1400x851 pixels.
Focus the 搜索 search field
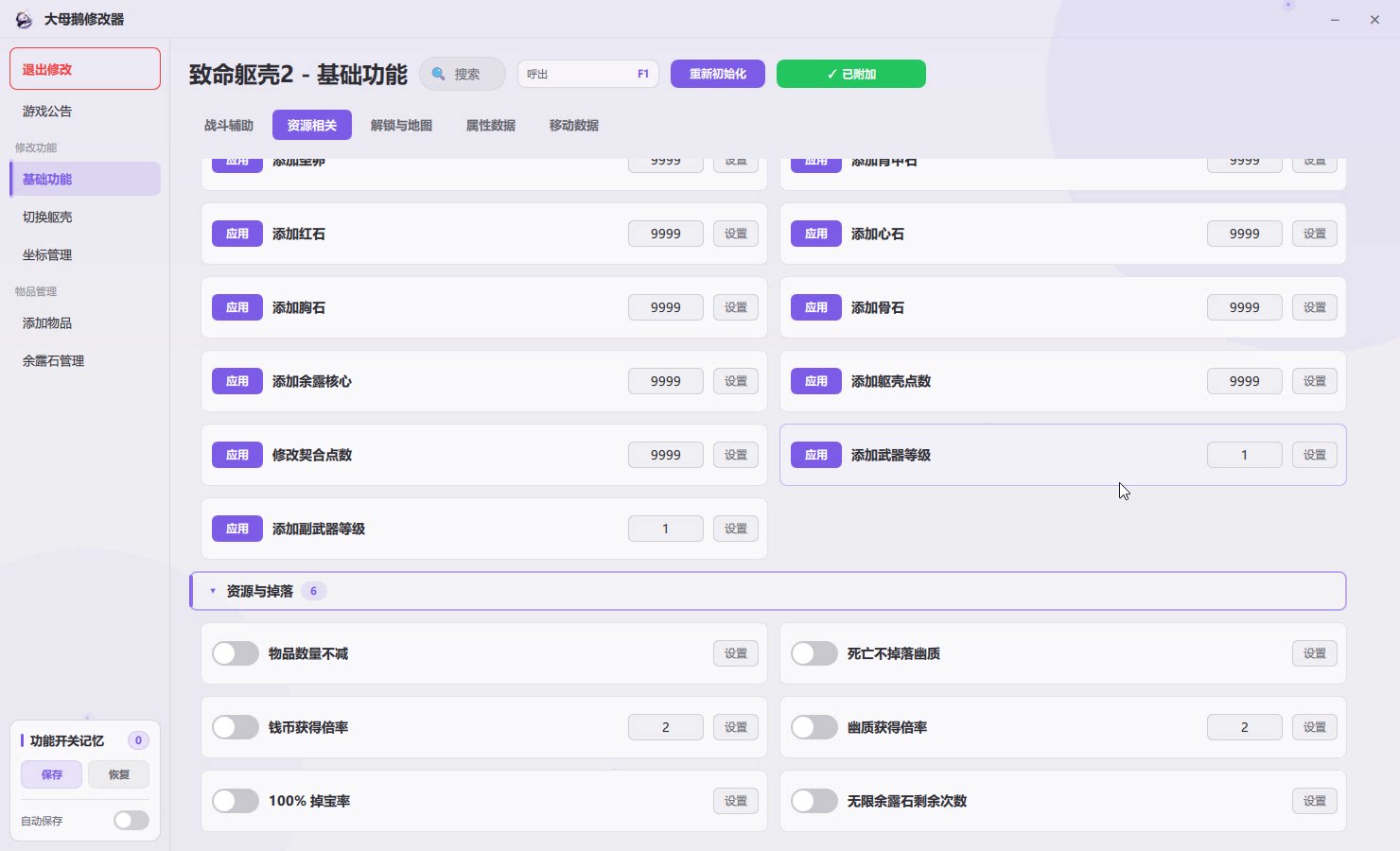[463, 74]
